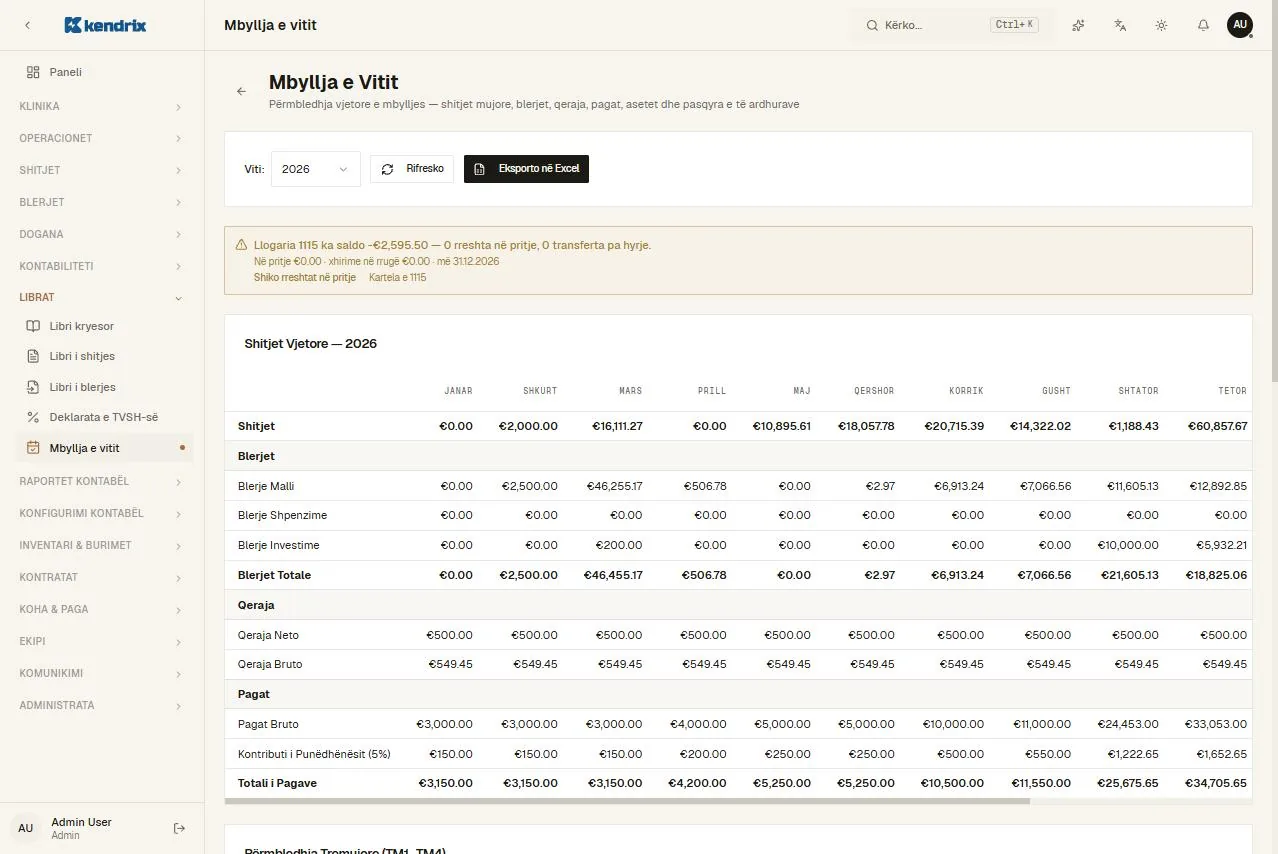Click the Kendrix logo
This screenshot has width=1278, height=854.
tap(105, 25)
